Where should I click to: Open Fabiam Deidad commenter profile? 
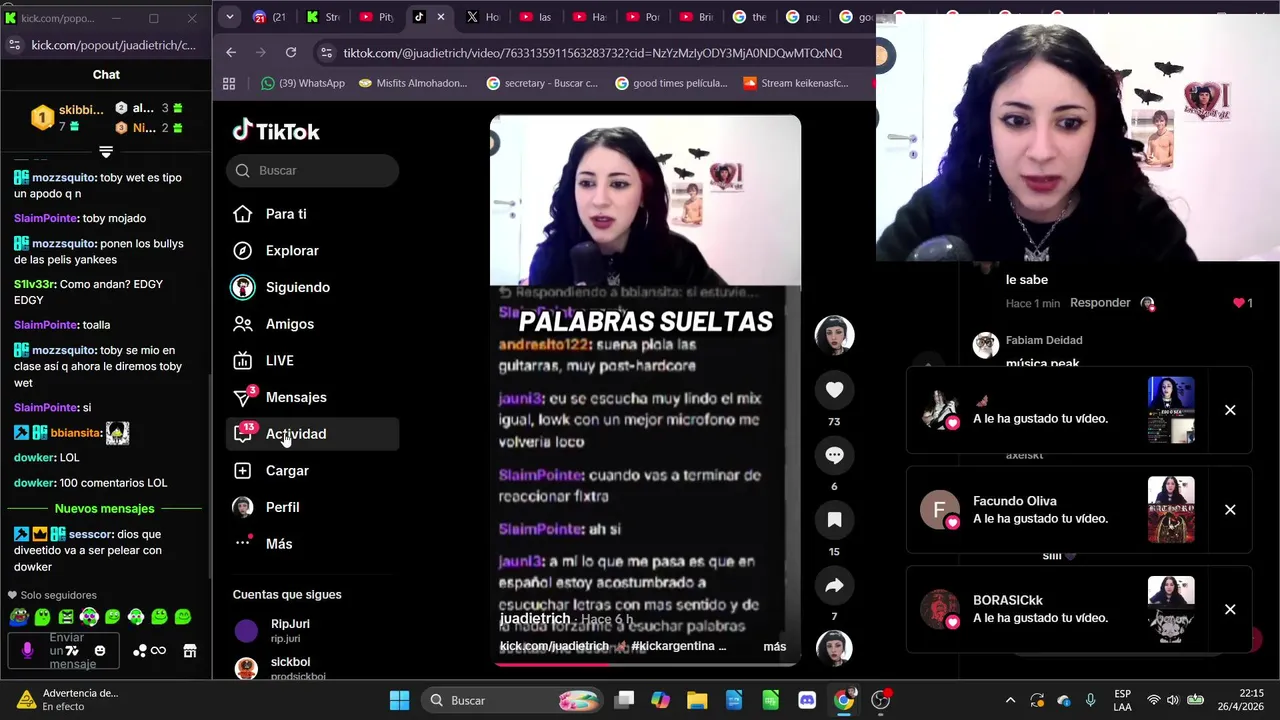pyautogui.click(x=1044, y=340)
